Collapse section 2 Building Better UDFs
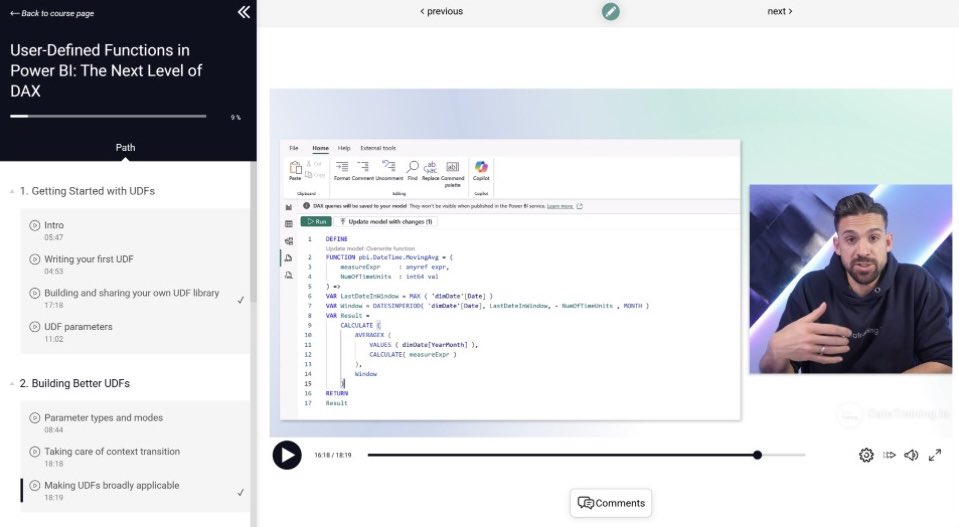This screenshot has width=959, height=527. pyautogui.click(x=12, y=384)
